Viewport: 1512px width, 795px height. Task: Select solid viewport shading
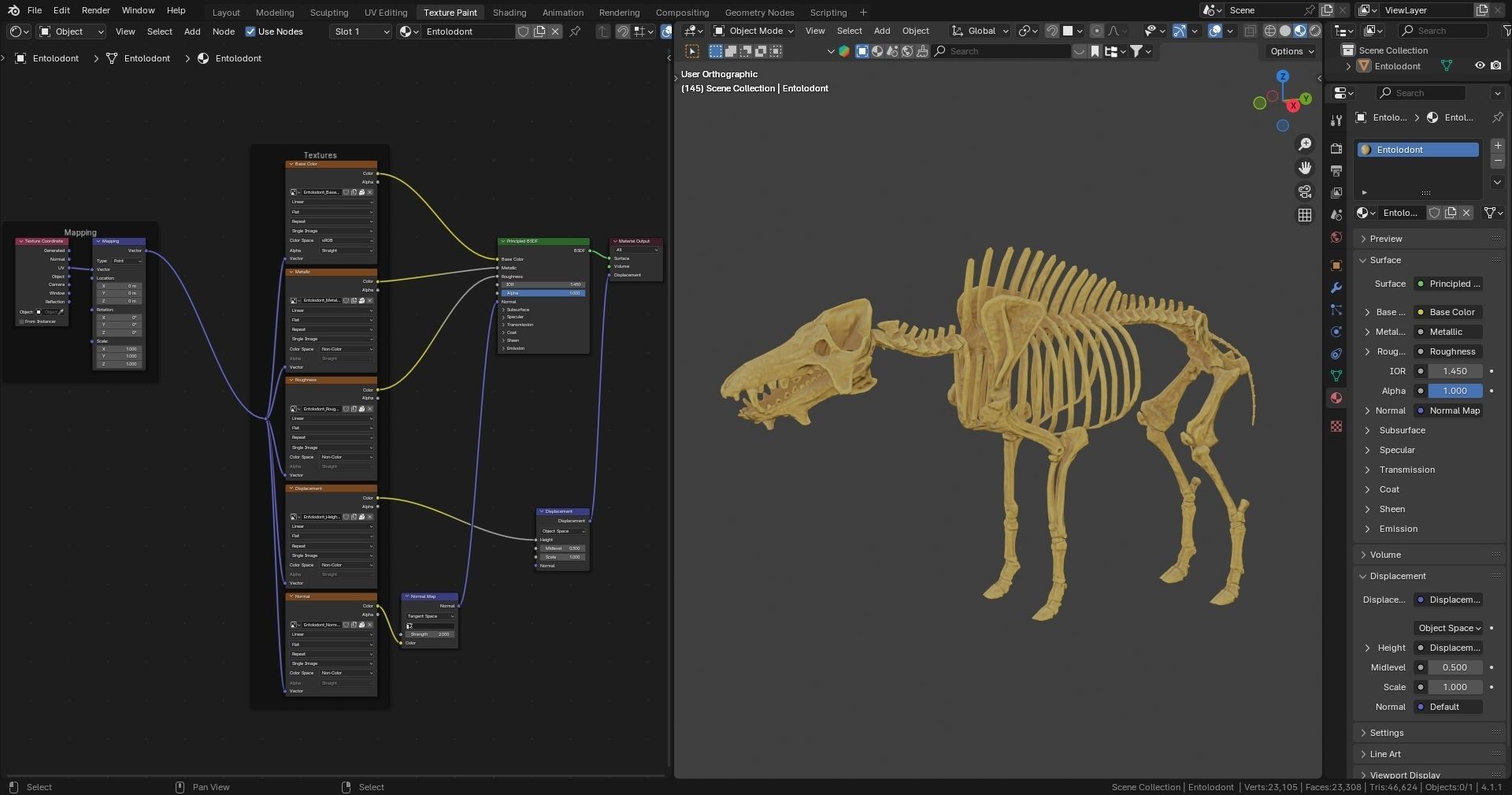1284,31
